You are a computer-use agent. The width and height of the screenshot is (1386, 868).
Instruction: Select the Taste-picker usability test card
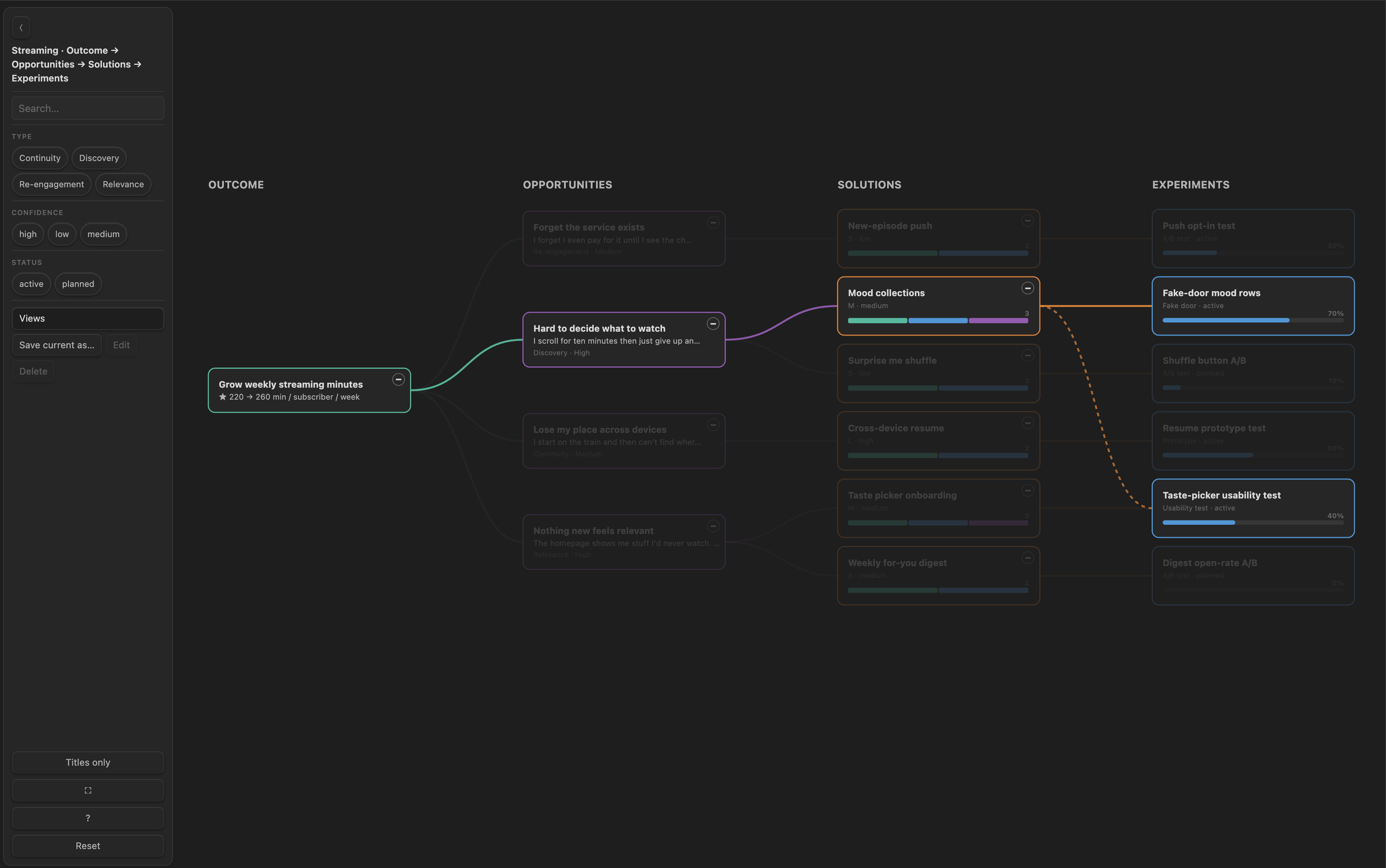point(1253,508)
